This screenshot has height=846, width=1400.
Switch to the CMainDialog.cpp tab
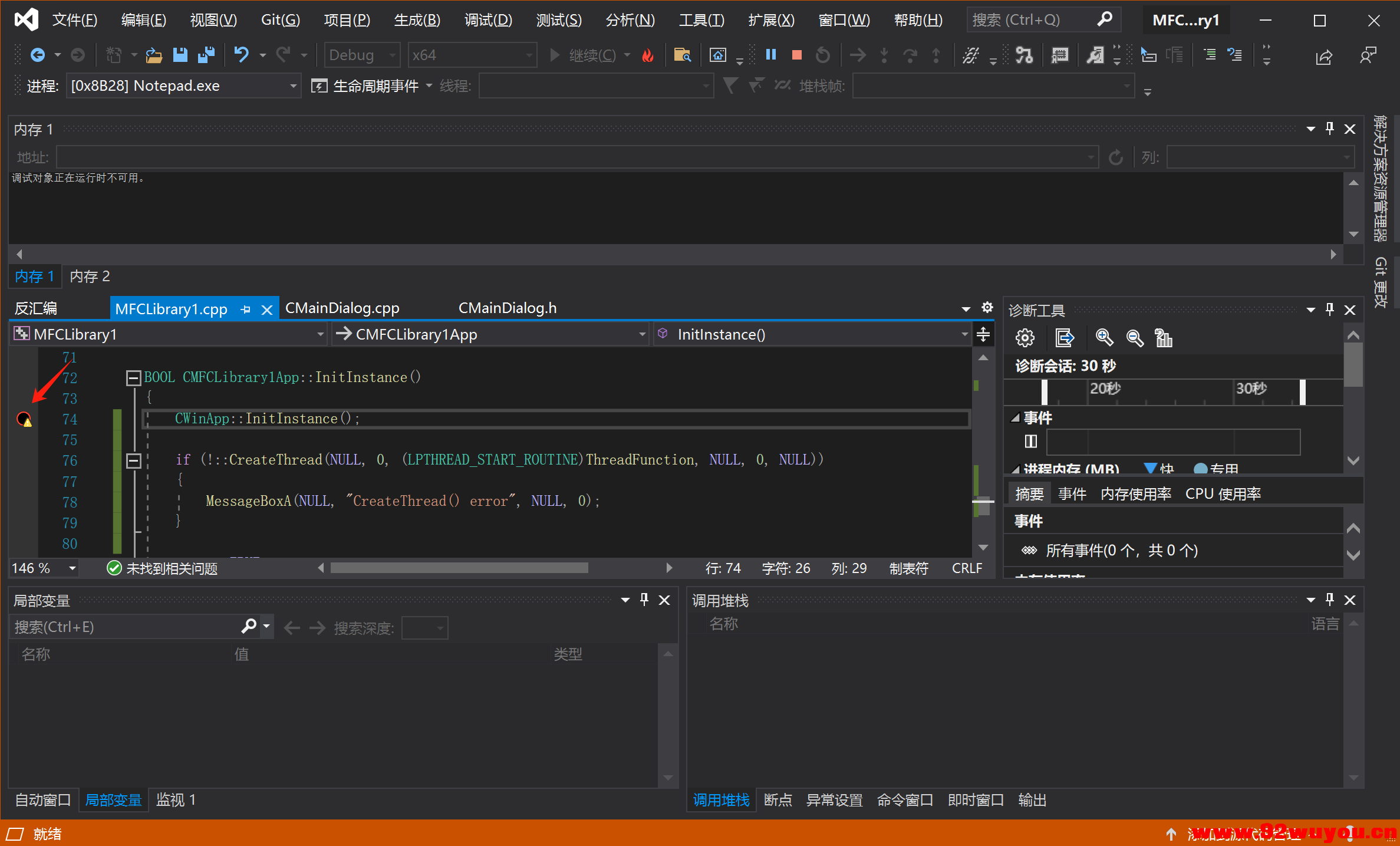pos(342,308)
